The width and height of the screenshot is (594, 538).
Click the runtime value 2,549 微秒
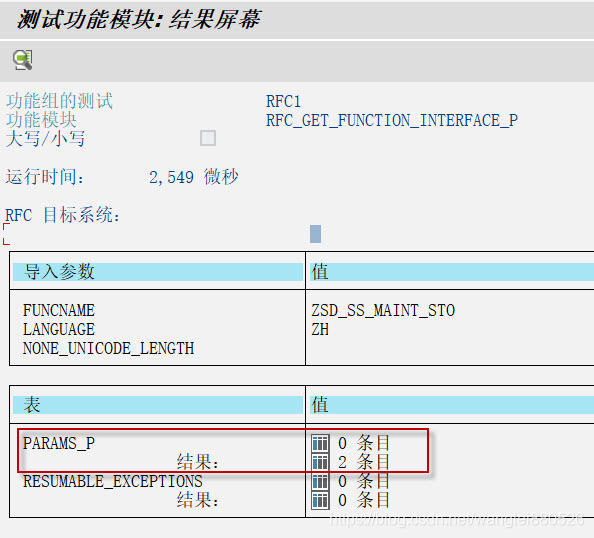tap(194, 177)
